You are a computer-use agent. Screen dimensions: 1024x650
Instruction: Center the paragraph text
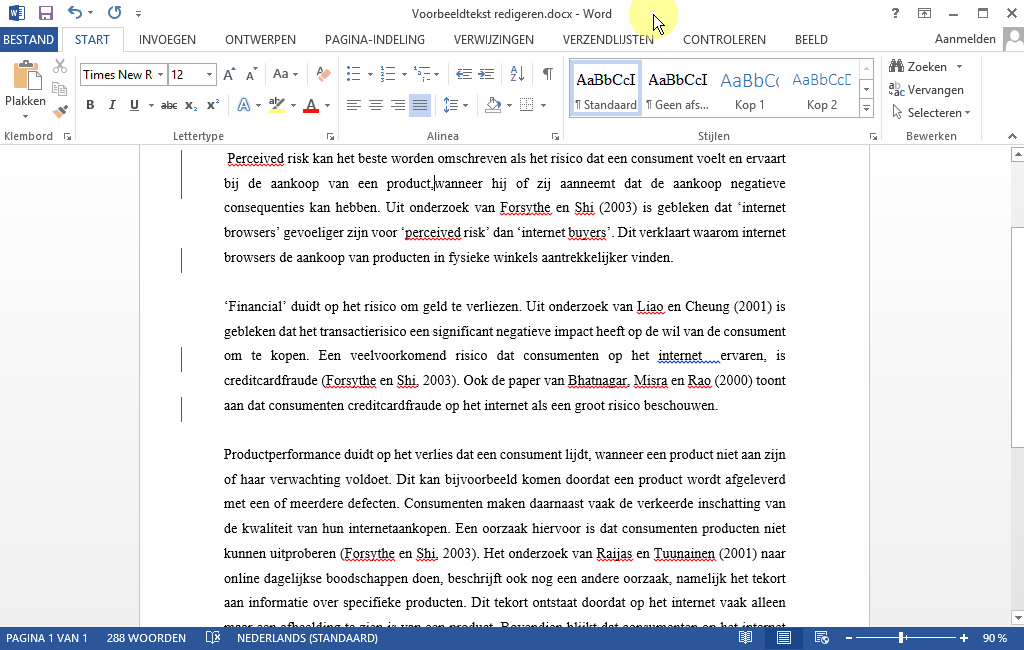pos(376,105)
